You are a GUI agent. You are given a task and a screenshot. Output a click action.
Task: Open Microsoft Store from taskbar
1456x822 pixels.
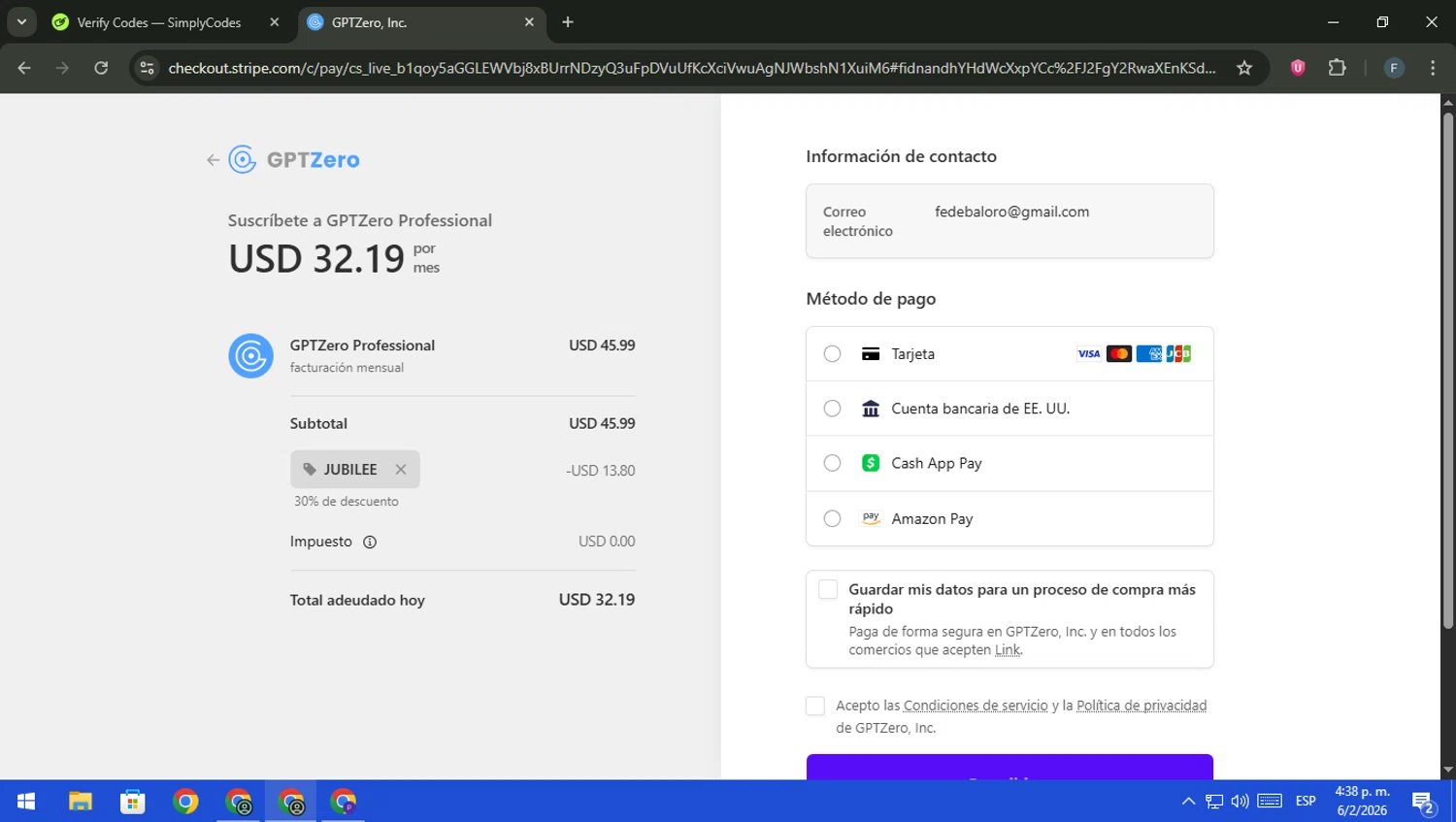point(133,802)
